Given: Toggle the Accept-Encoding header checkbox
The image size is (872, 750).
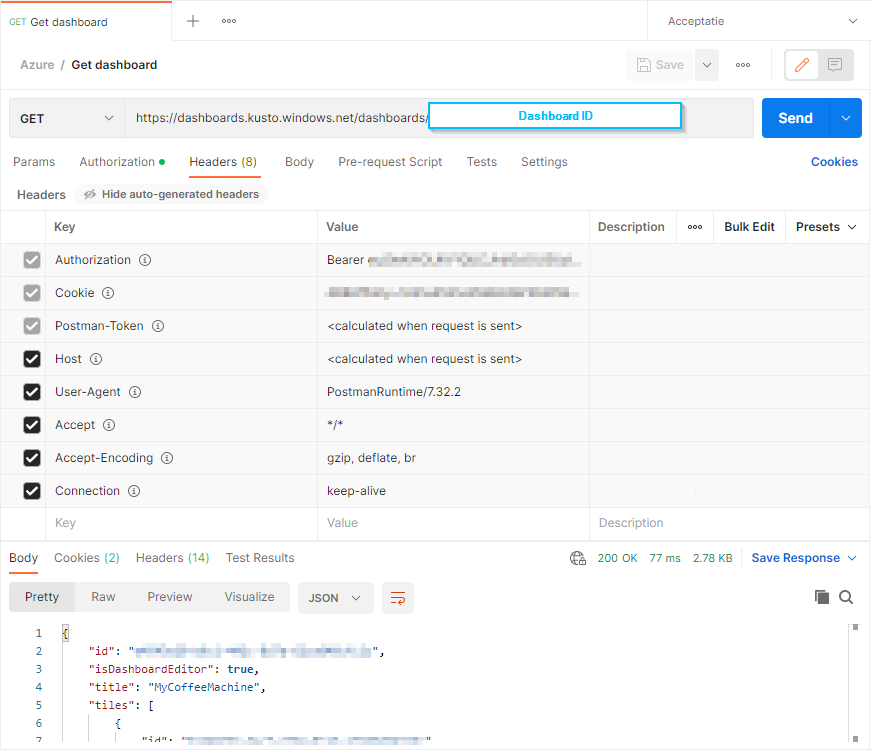Looking at the screenshot, I should 32,458.
